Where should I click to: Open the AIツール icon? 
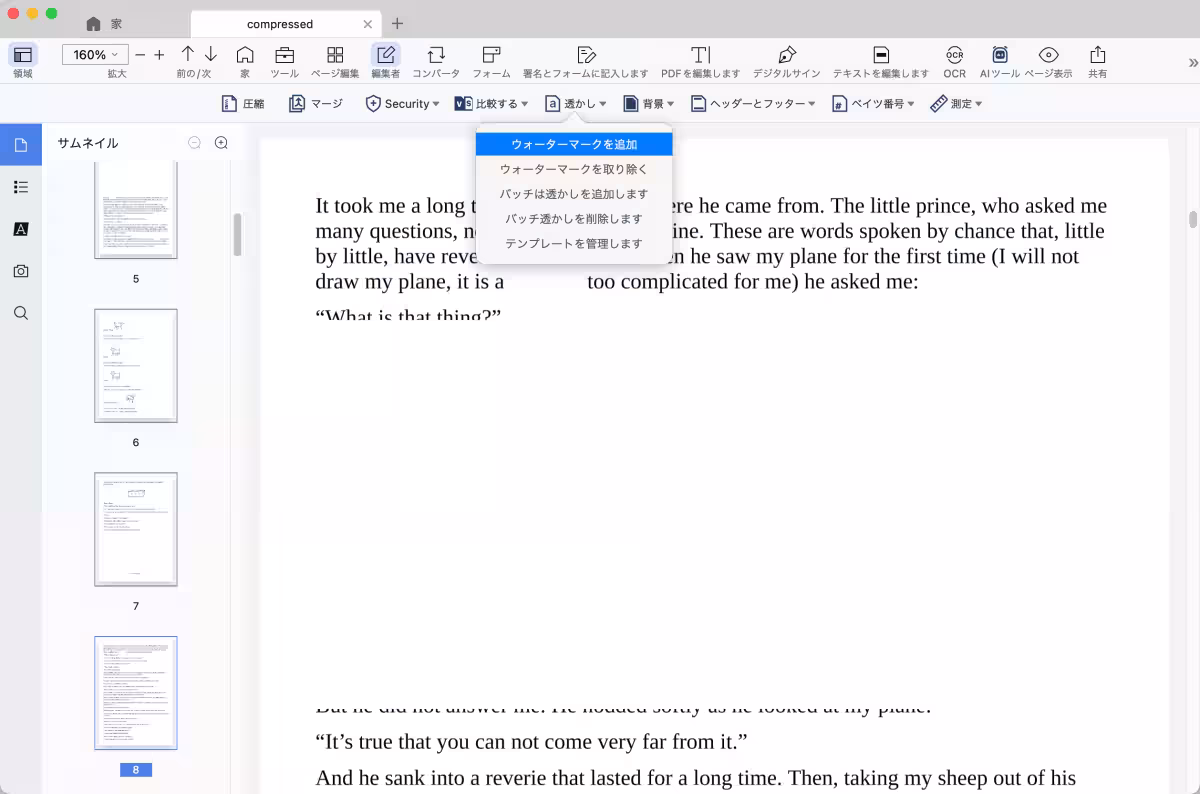[999, 55]
